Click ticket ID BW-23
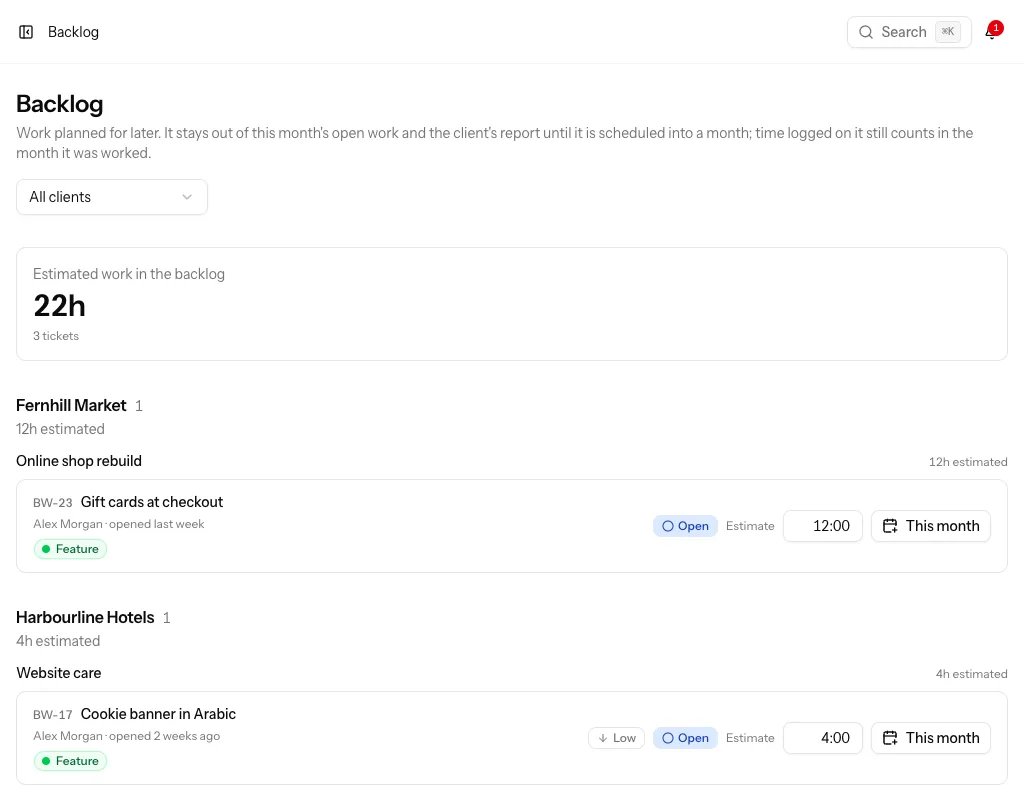Image resolution: width=1024 pixels, height=800 pixels. click(53, 502)
